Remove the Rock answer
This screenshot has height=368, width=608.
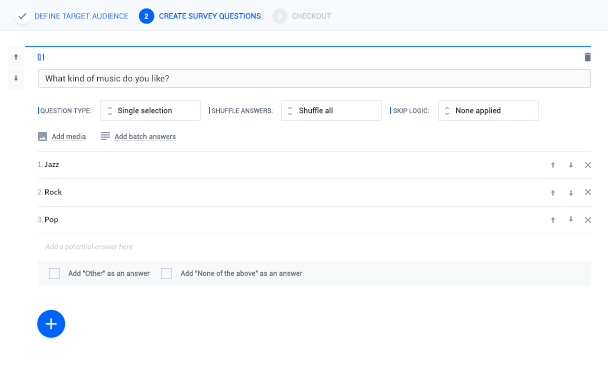588,192
